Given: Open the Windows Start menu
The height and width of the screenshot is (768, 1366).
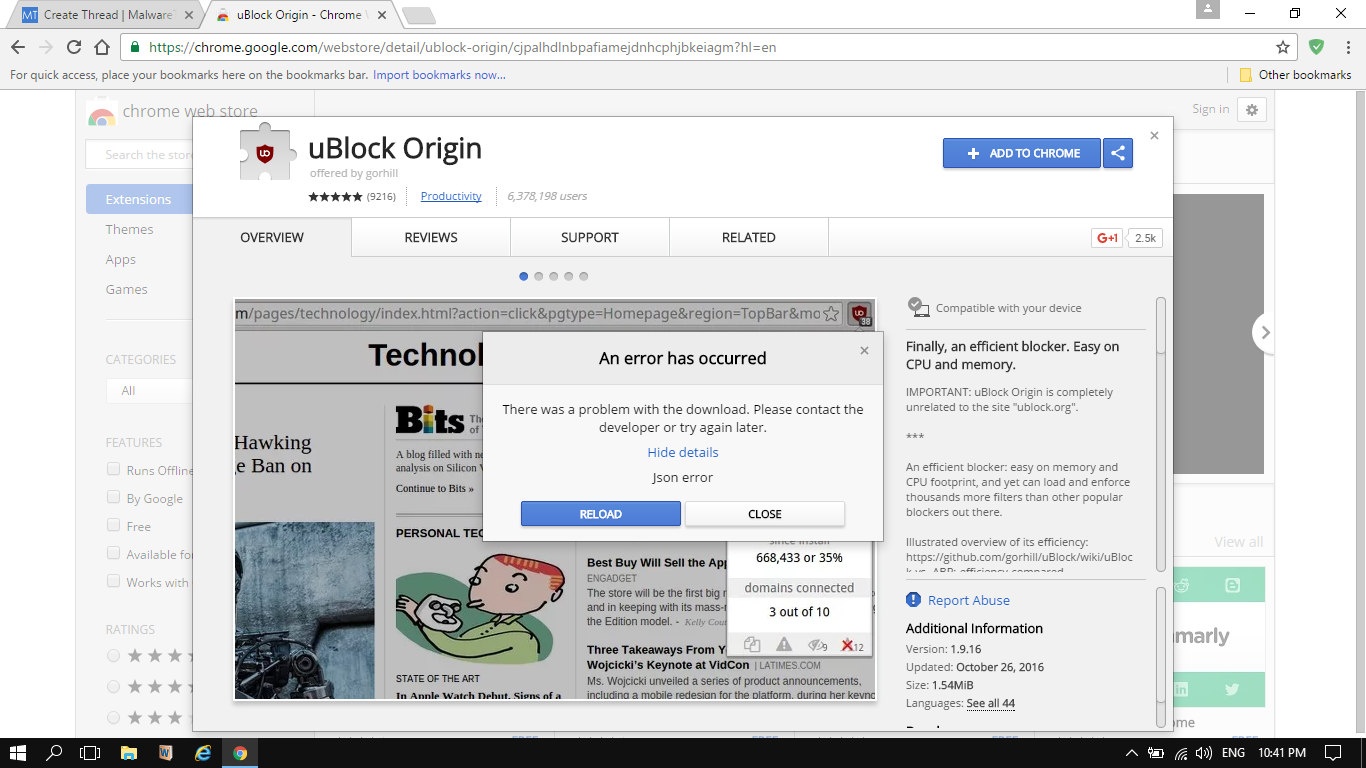Looking at the screenshot, I should [18, 753].
